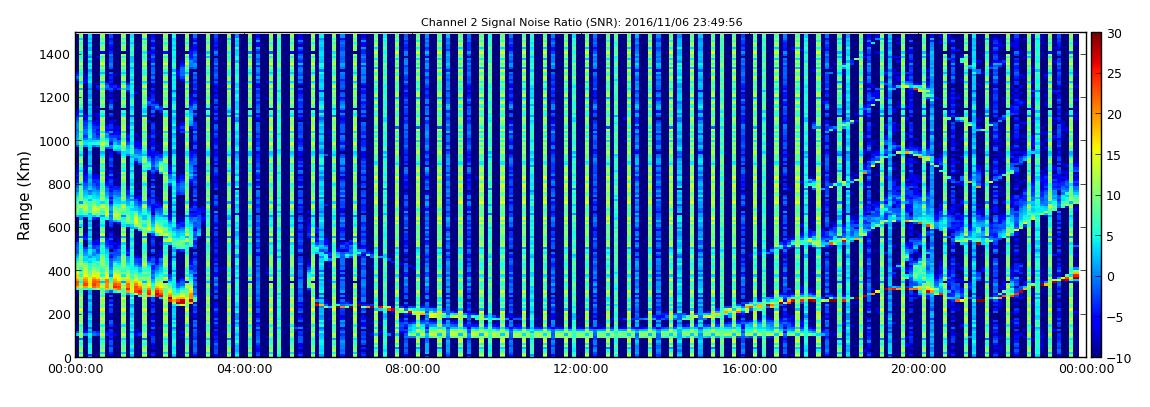Viewport: 1150px width, 407px height.
Task: Click the Range (Km) axis label
Action: click(24, 196)
